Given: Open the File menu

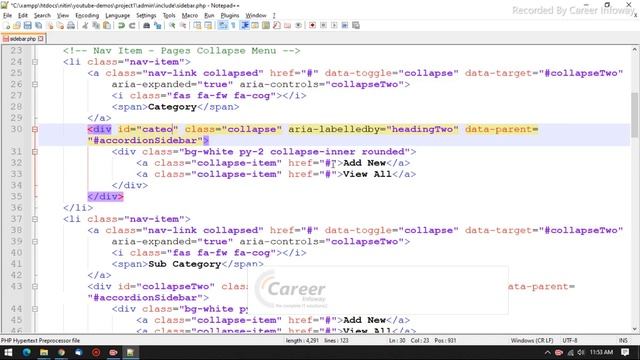Looking at the screenshot, I should 7,15.
